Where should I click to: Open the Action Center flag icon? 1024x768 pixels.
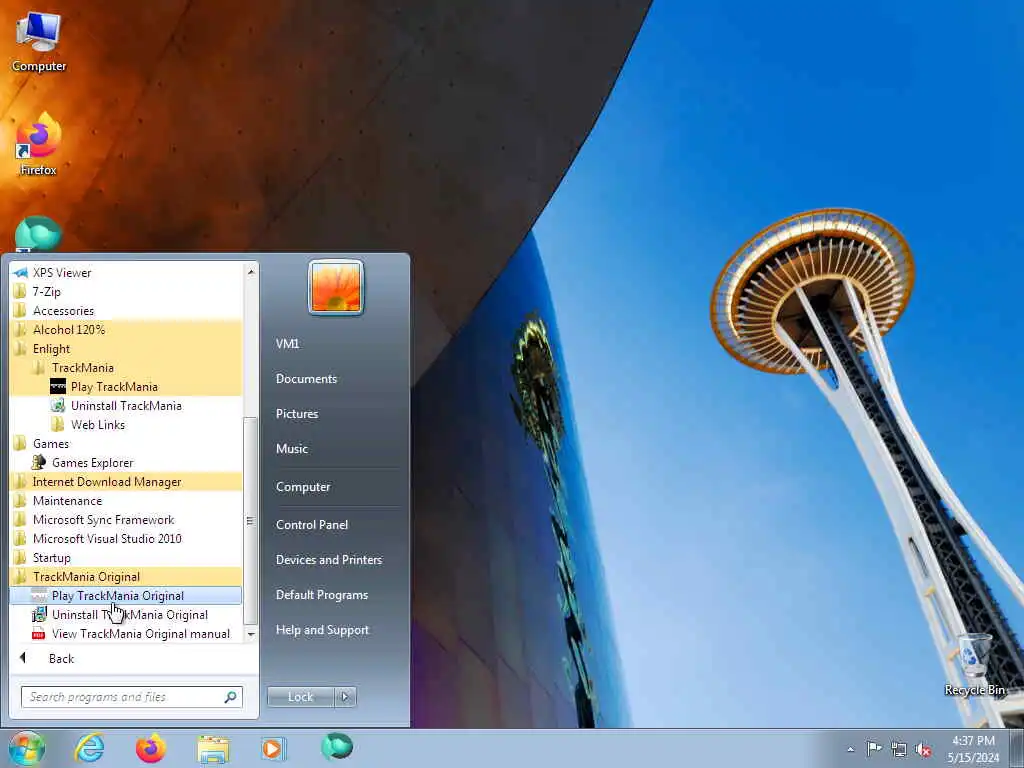(x=874, y=748)
